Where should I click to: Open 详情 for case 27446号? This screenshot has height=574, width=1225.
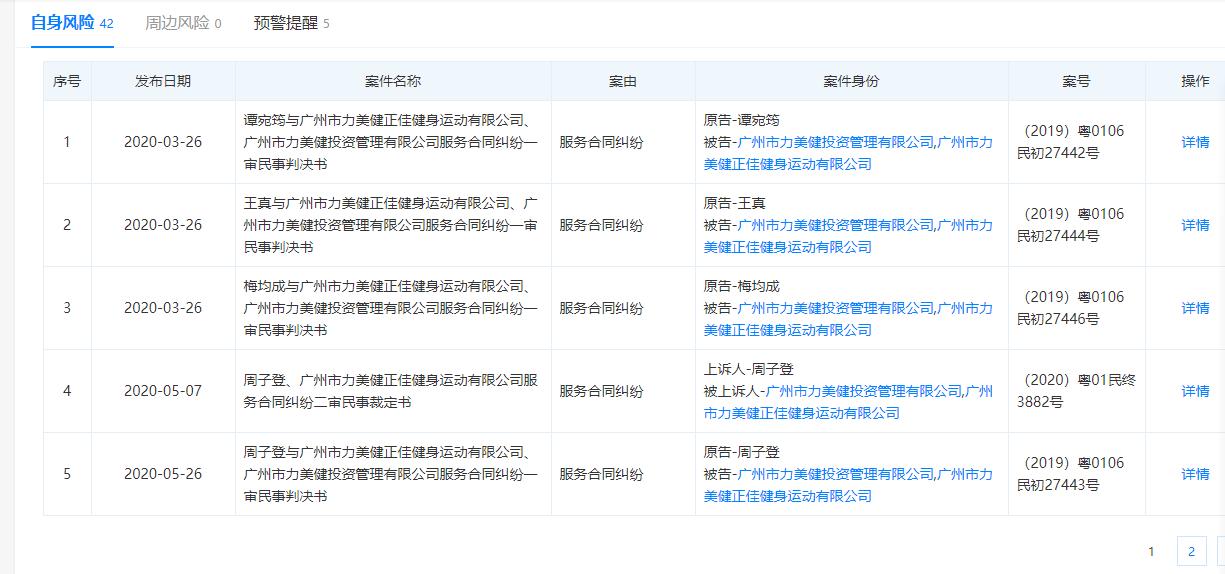pos(1195,308)
